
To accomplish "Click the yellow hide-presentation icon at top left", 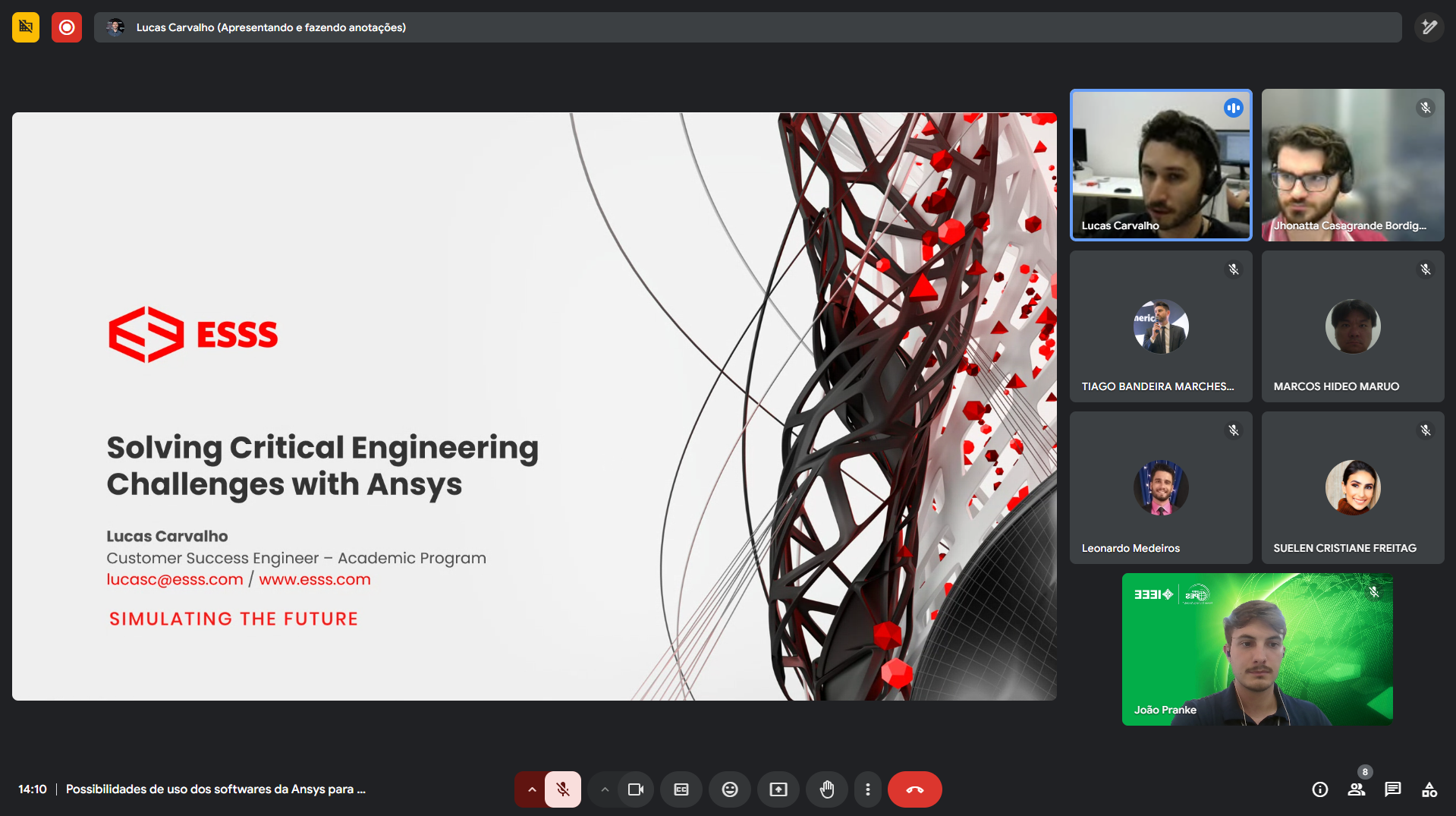I will point(26,27).
